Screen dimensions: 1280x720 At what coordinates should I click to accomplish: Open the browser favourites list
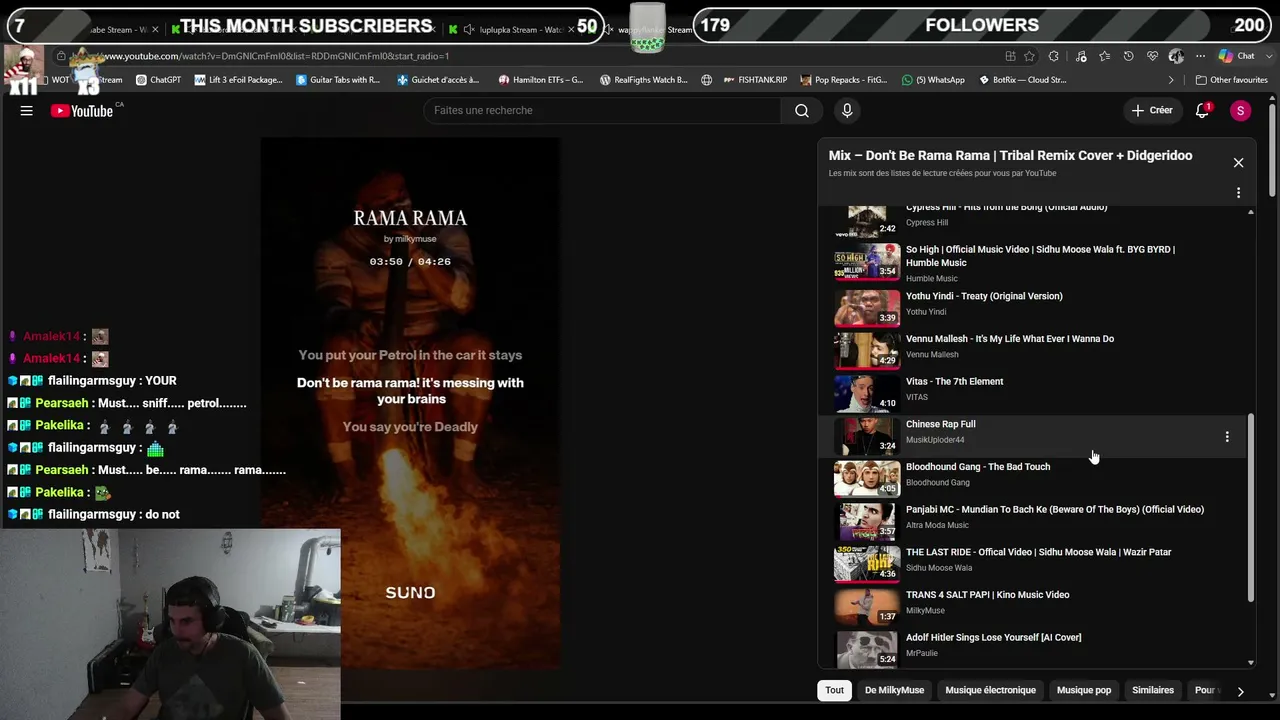(1105, 56)
